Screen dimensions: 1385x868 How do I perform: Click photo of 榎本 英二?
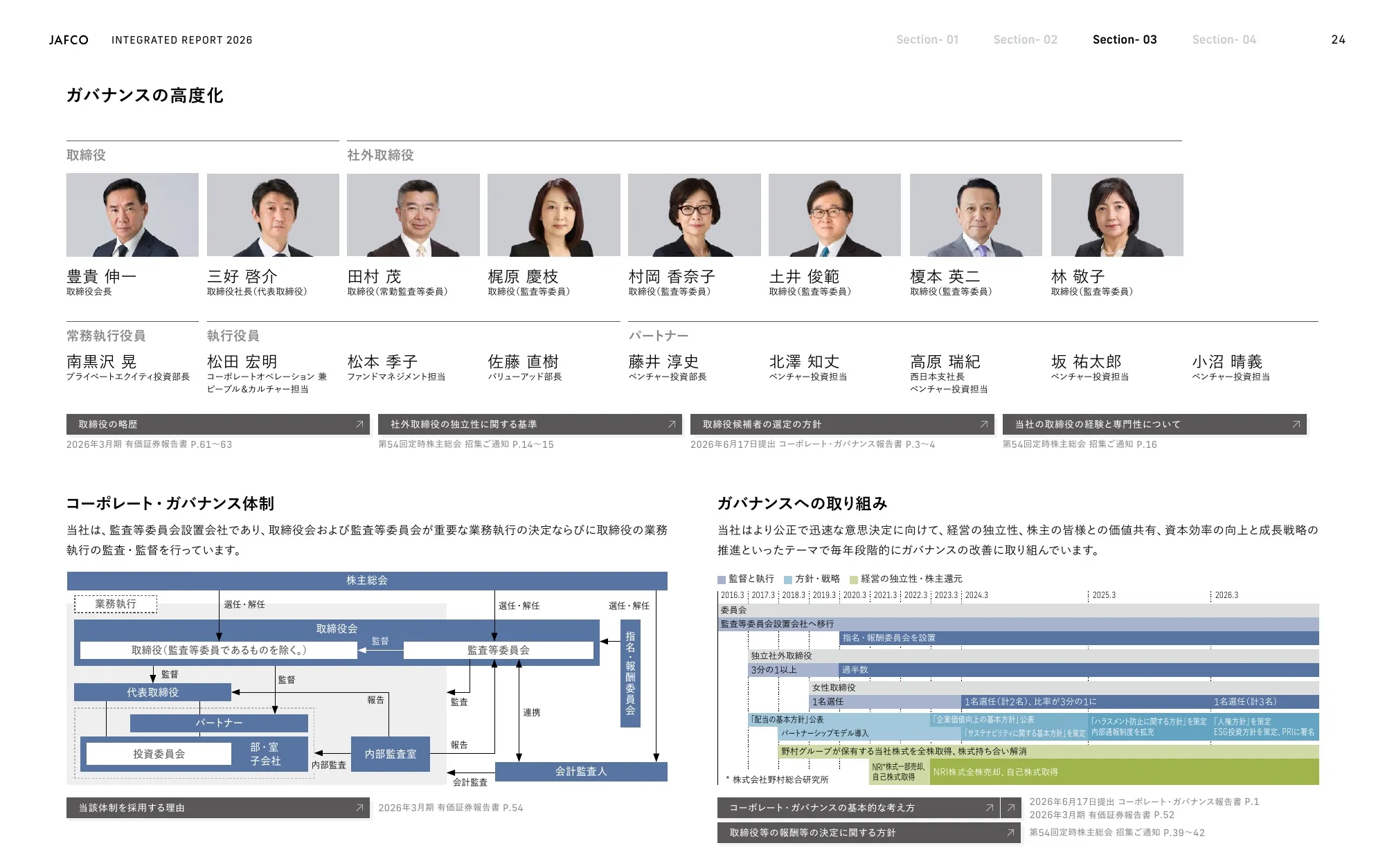click(x=976, y=215)
